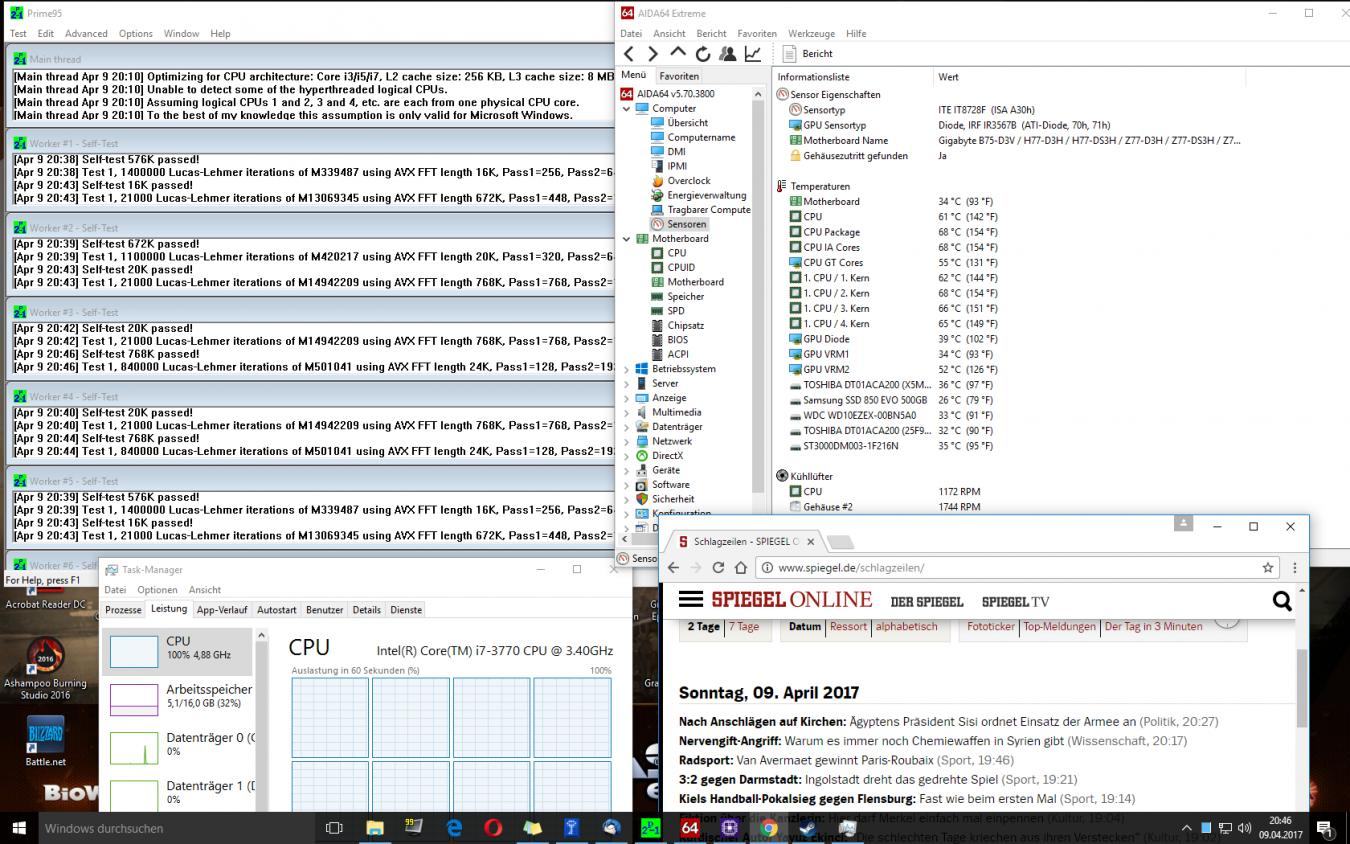
Task: Open Dienste tab in Task-Manager
Action: click(406, 610)
